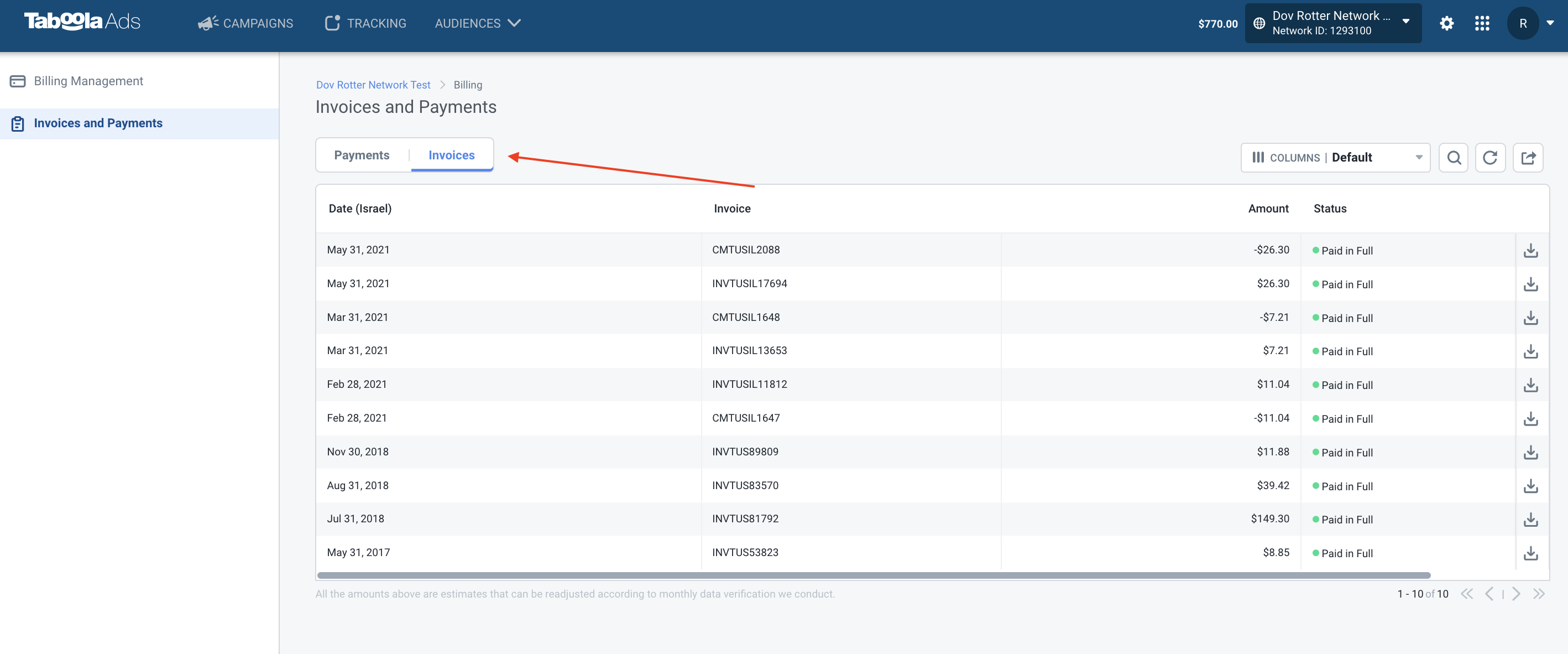Open the Columns Default dropdown
1568x654 pixels.
click(x=1335, y=158)
